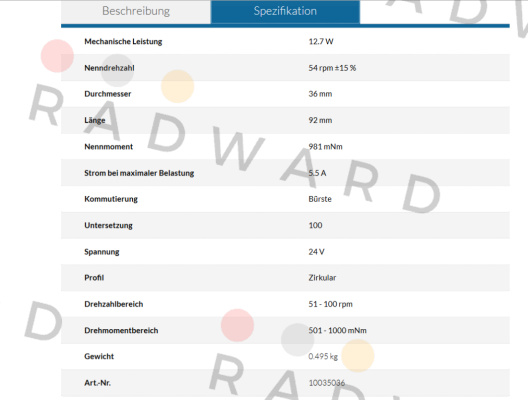Select the Art.-Nr. 10035036 value

[x=327, y=383]
